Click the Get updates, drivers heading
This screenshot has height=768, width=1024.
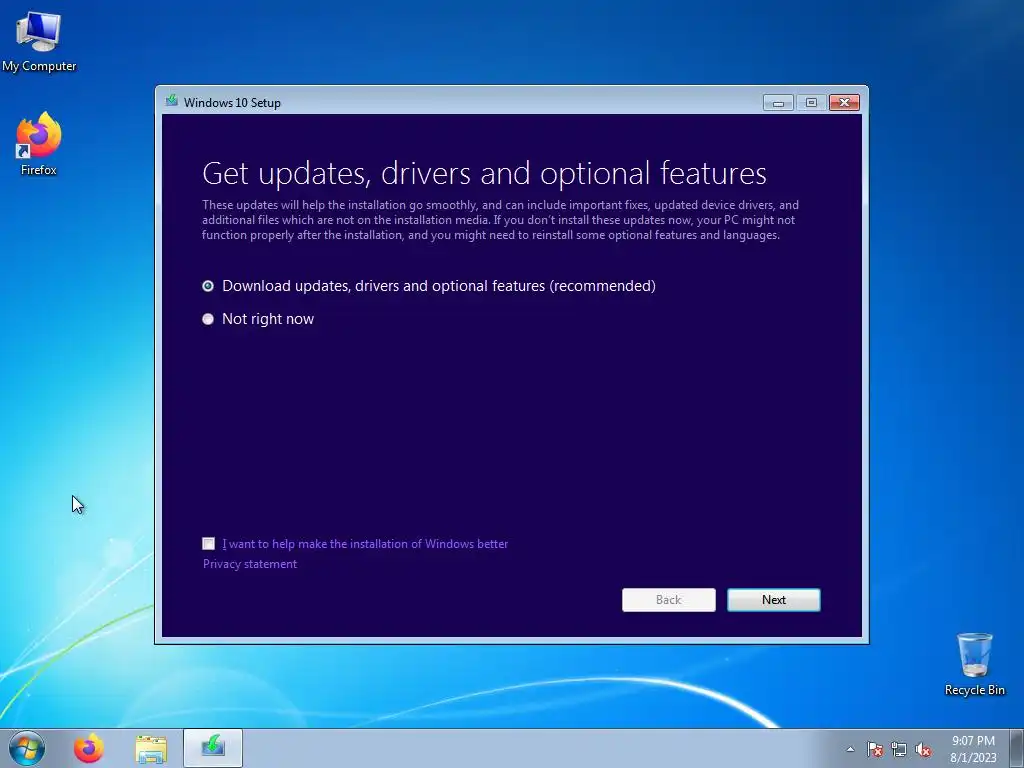(x=484, y=173)
